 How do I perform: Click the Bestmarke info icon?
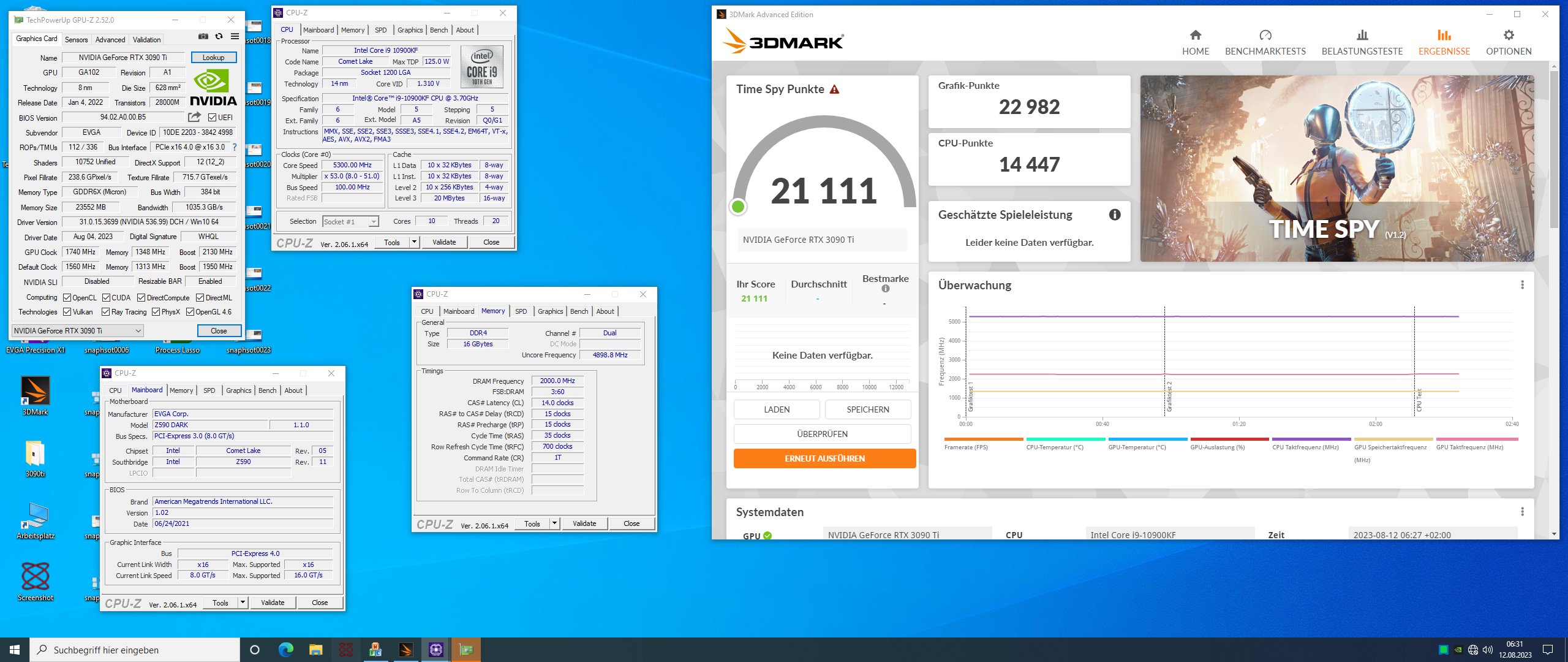point(886,289)
